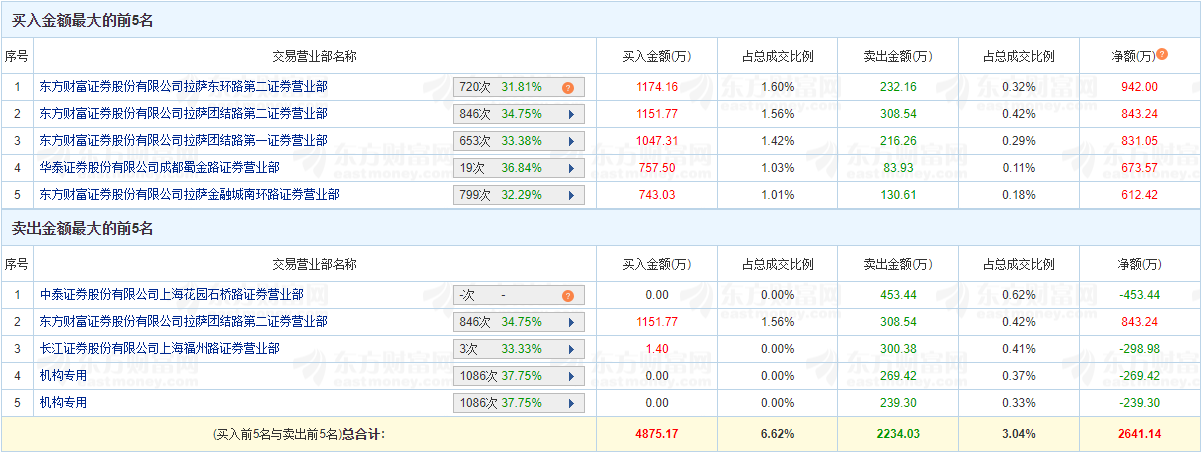Open the 拉萨团结路第一证券营业部 link
The image size is (1202, 453).
[183, 141]
